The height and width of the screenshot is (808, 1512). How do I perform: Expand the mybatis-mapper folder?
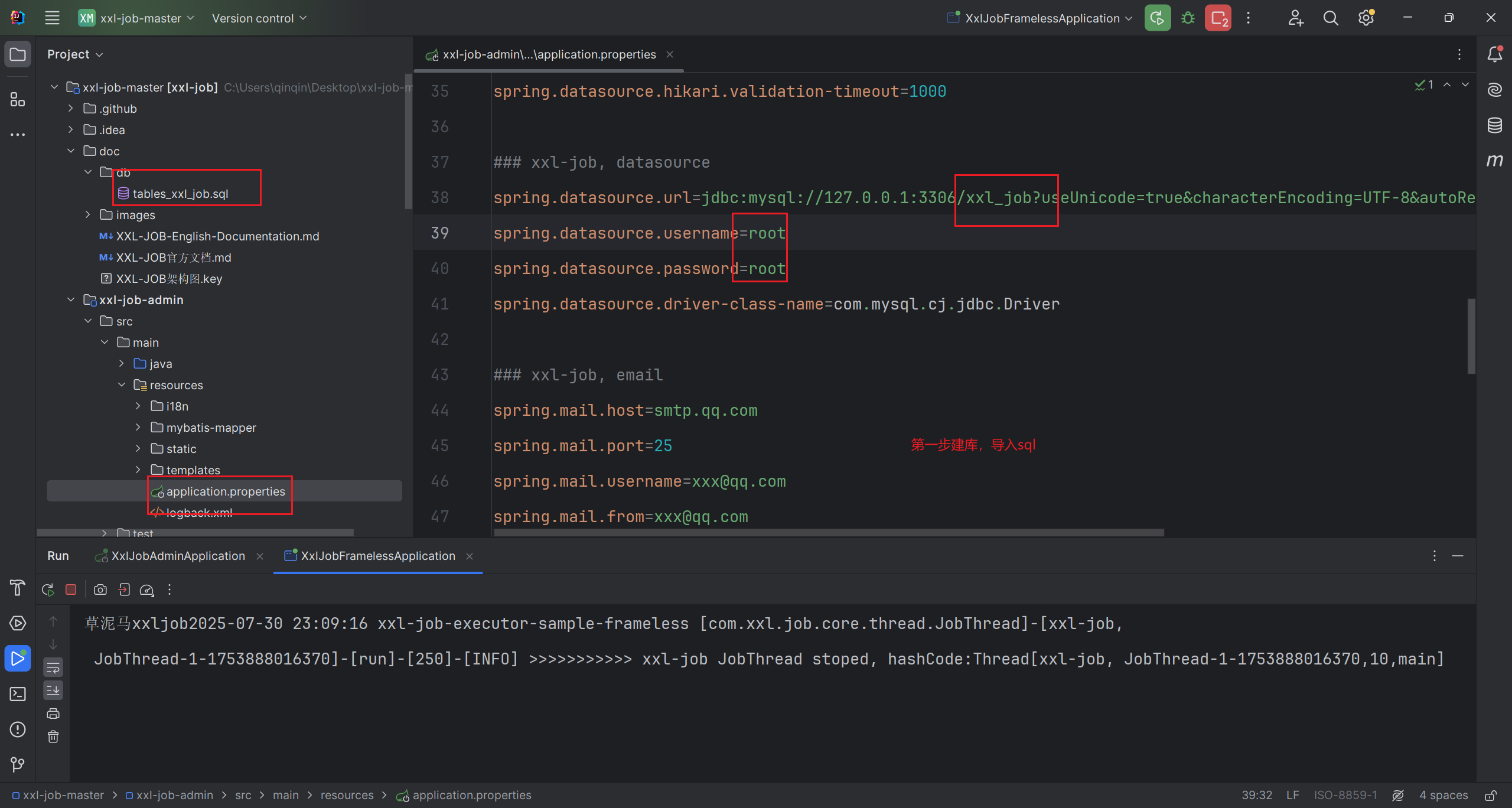click(138, 428)
